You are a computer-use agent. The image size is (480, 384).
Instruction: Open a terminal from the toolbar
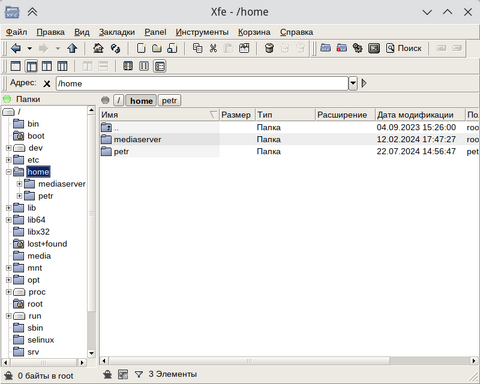pos(374,48)
